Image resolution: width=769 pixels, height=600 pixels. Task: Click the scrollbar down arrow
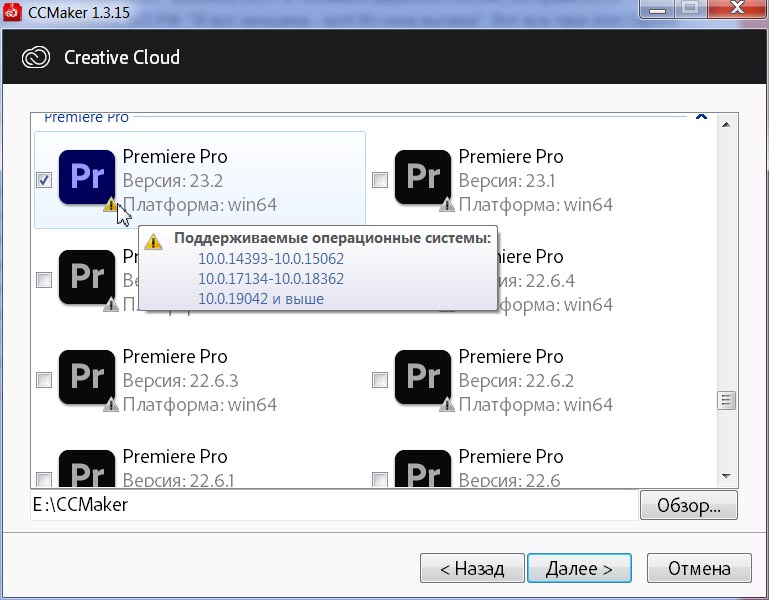click(726, 476)
